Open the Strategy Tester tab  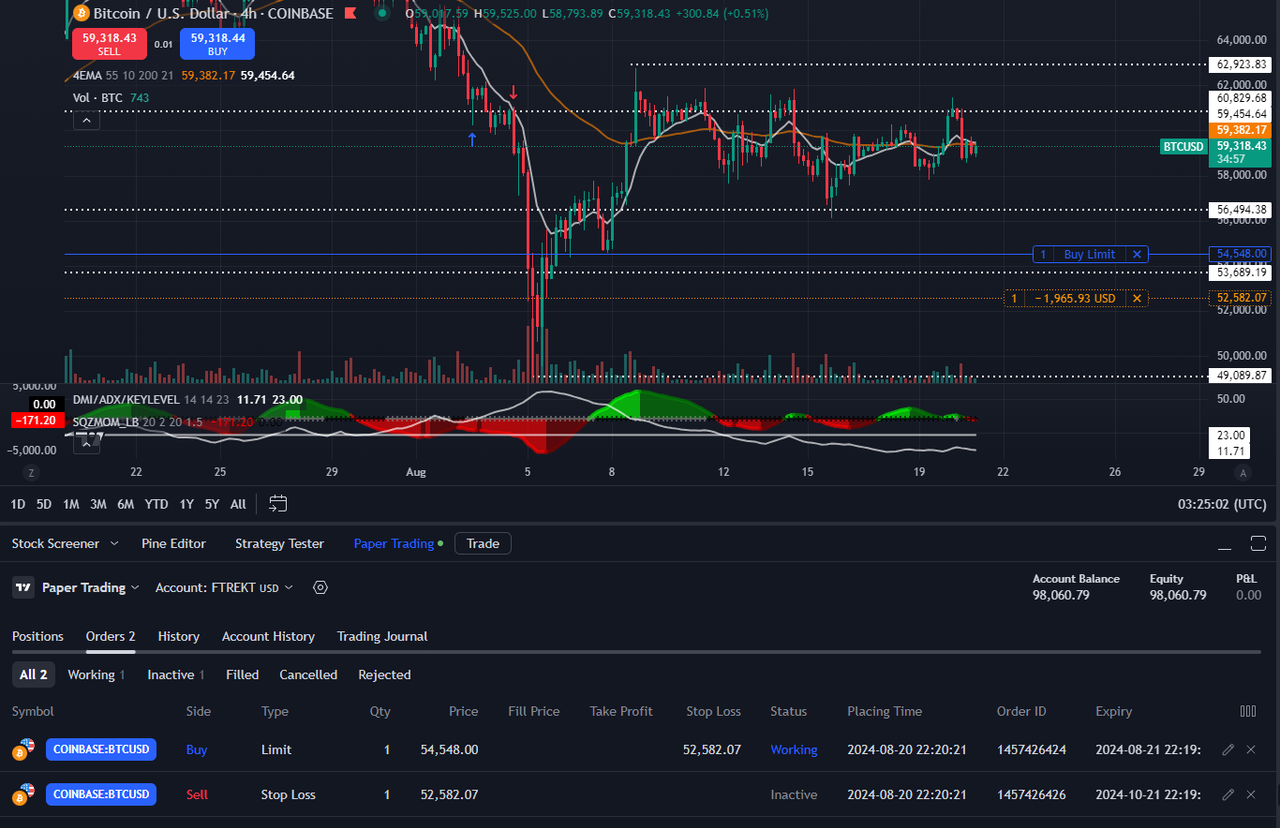coord(279,544)
